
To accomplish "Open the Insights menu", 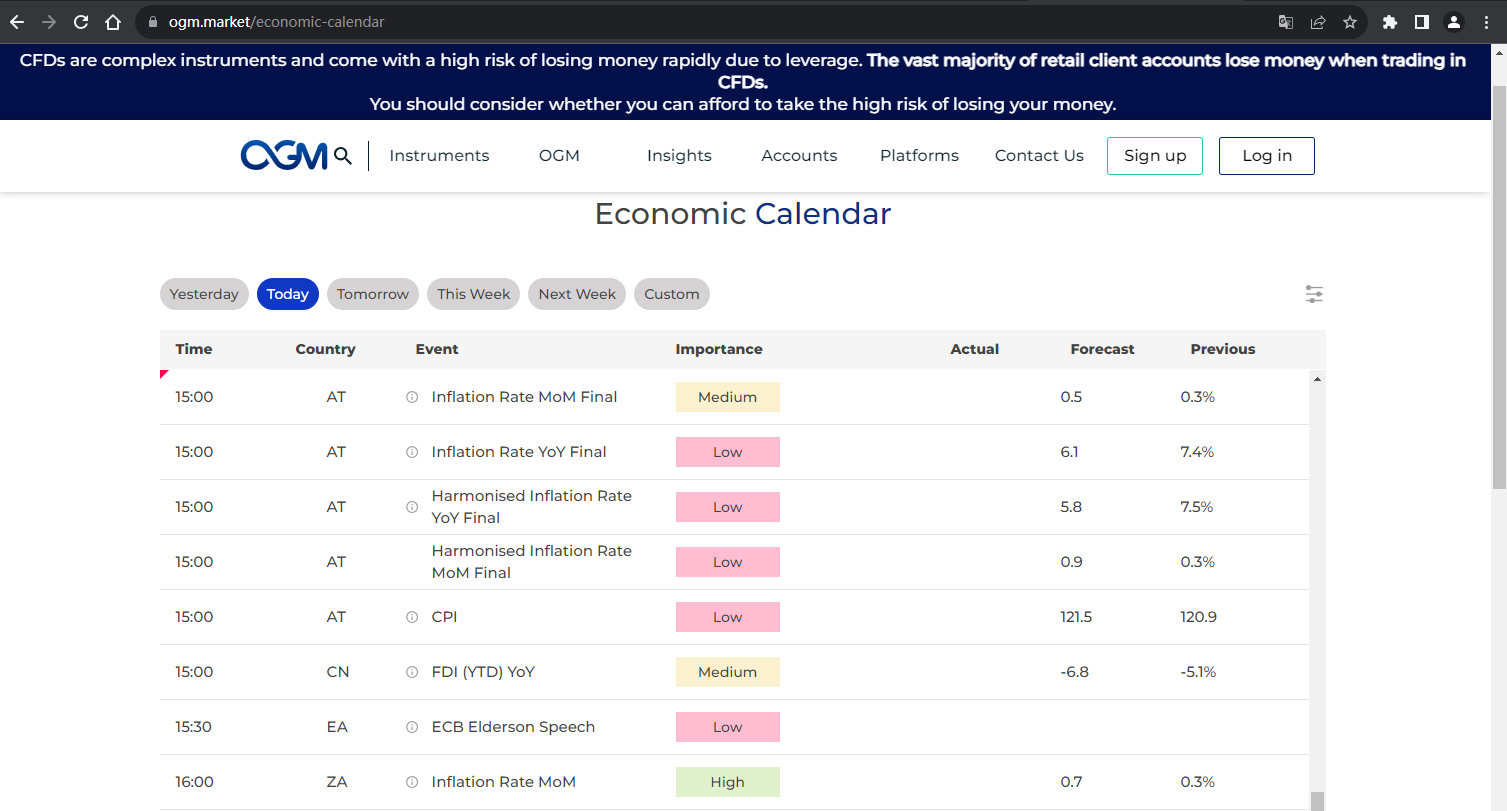I will [x=679, y=156].
